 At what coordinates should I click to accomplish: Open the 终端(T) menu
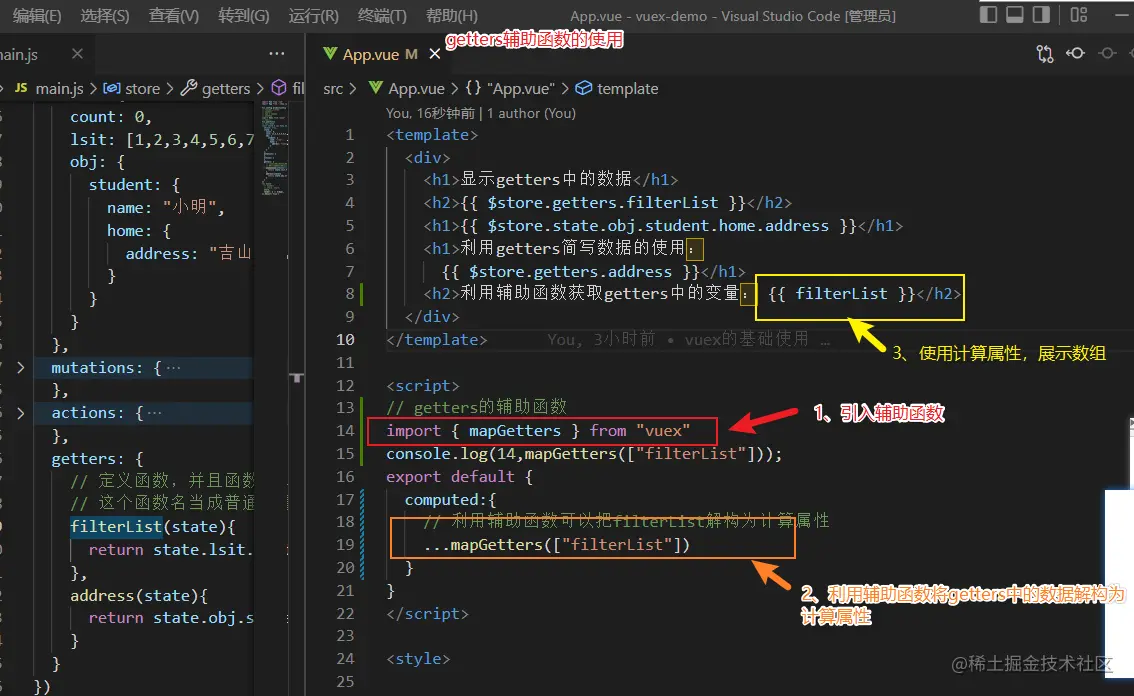pyautogui.click(x=382, y=16)
